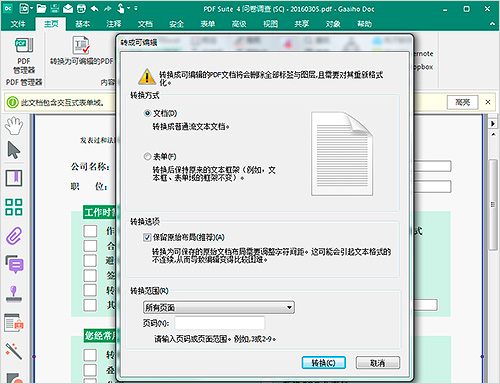Open the Bookmarks panel icon

14,178
